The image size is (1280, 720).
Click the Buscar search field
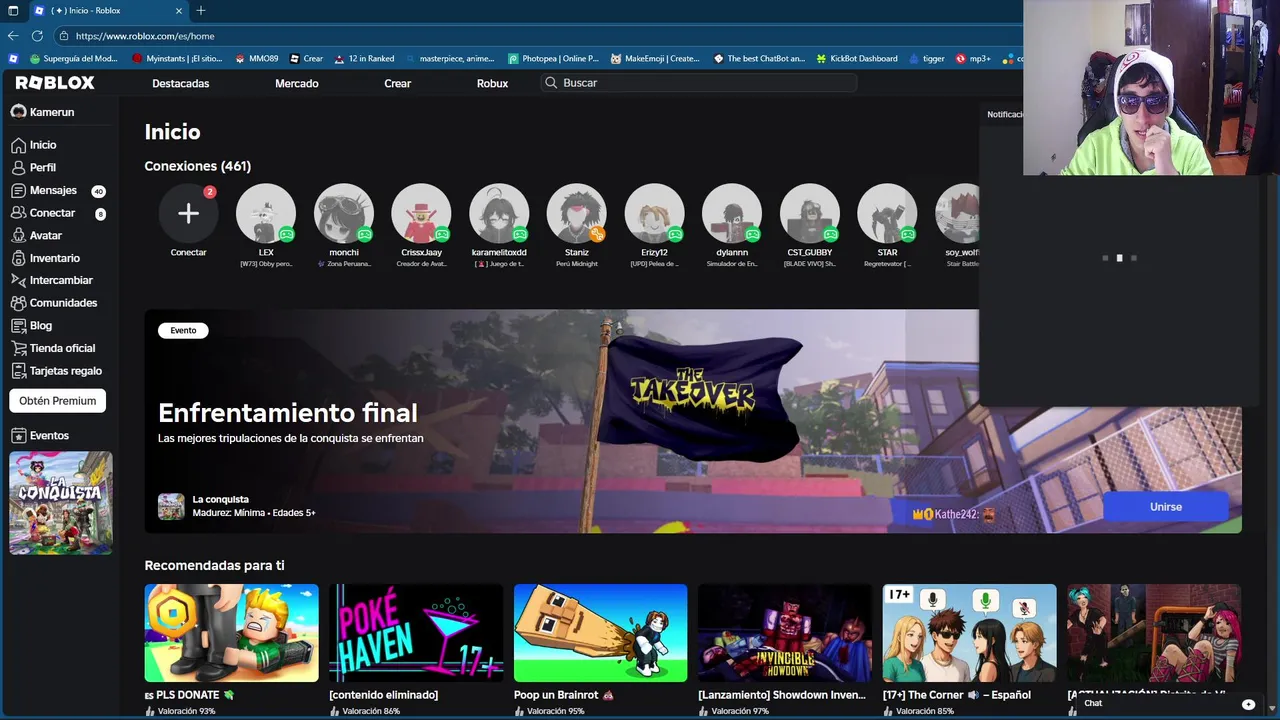(x=699, y=83)
